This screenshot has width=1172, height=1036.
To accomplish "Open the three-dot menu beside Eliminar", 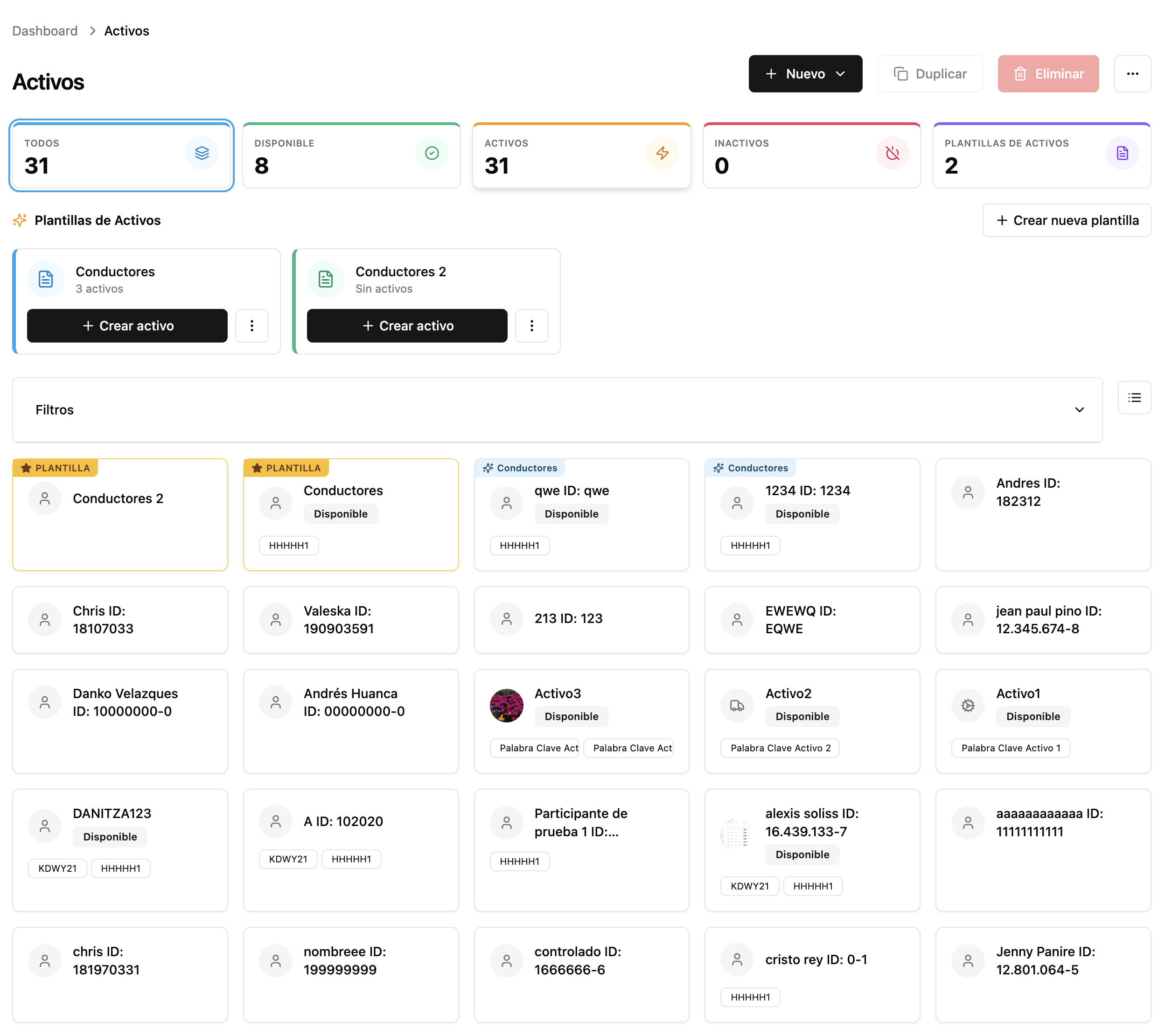I will click(x=1132, y=73).
